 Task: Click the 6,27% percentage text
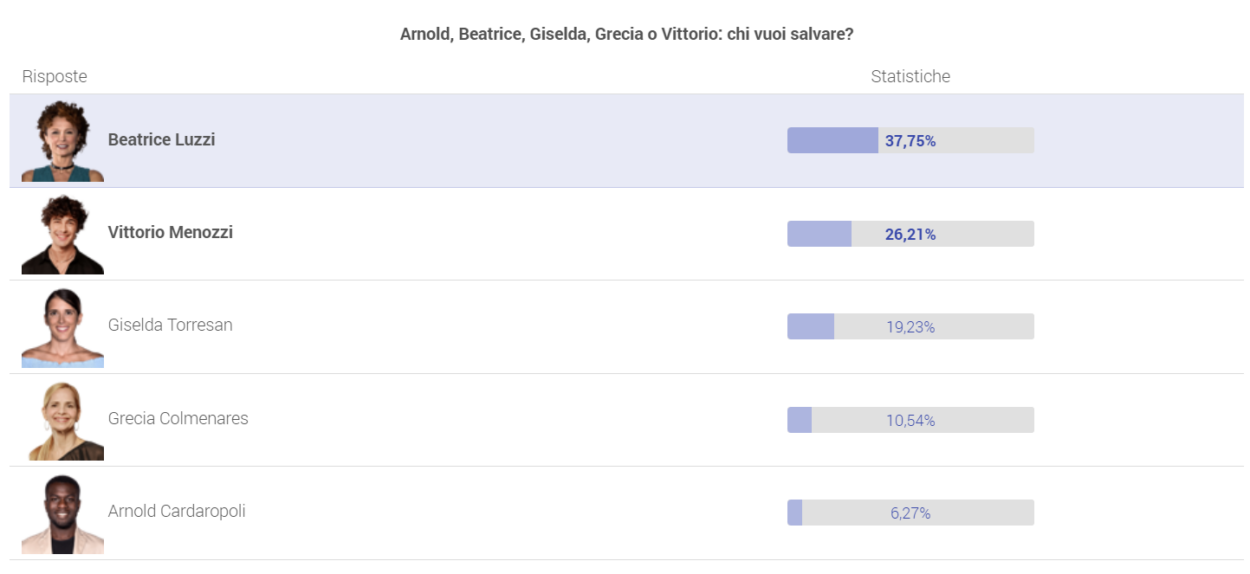pyautogui.click(x=910, y=513)
